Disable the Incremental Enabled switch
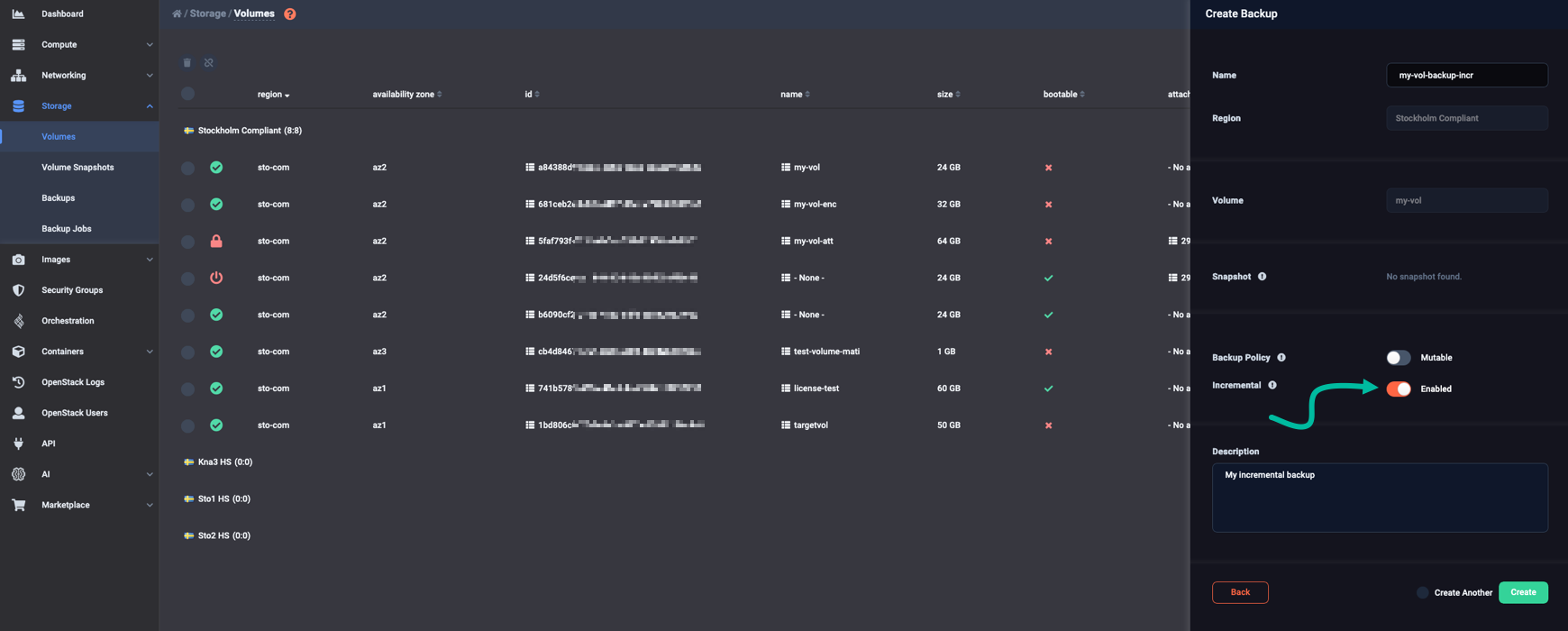The image size is (1568, 631). pos(1399,389)
